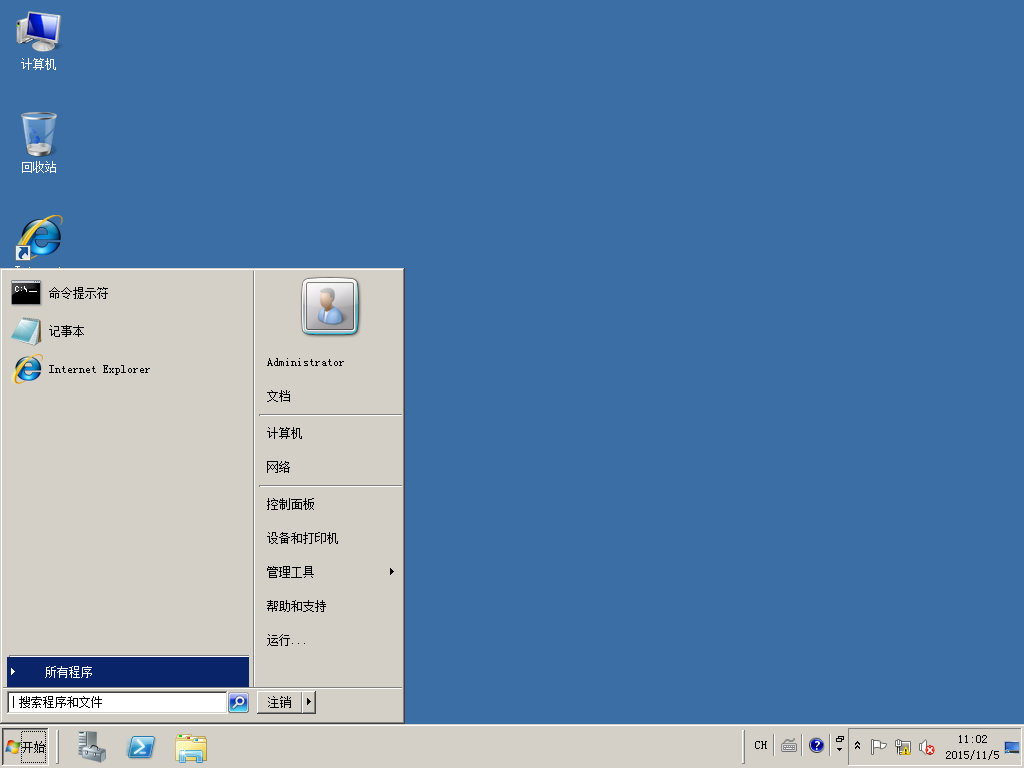The width and height of the screenshot is (1024, 768).
Task: Click the 开始 start button
Action: point(25,746)
